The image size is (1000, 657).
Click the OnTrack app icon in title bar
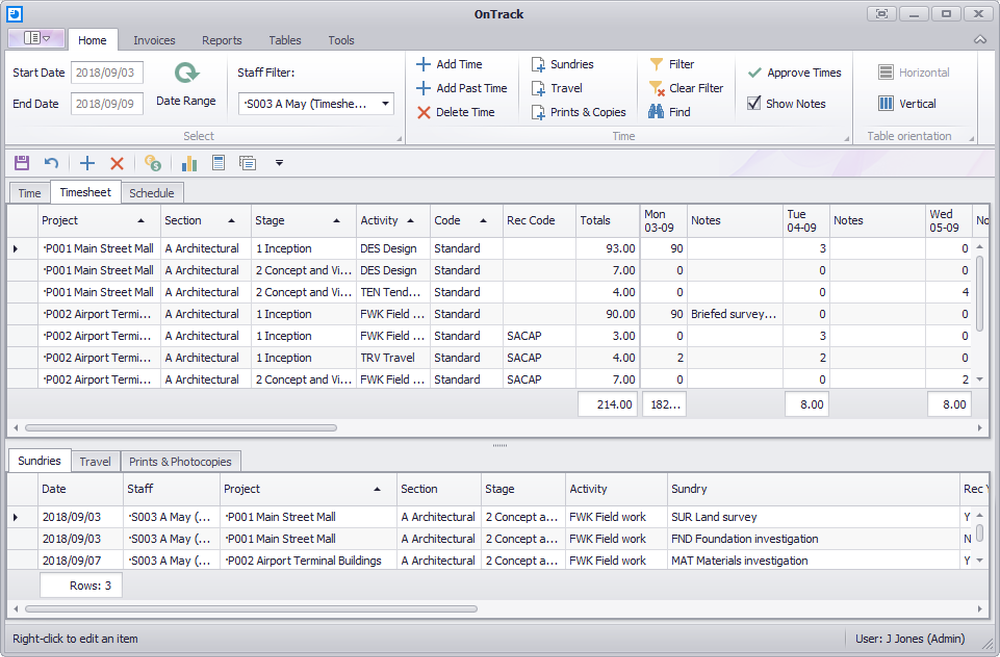click(x=15, y=13)
